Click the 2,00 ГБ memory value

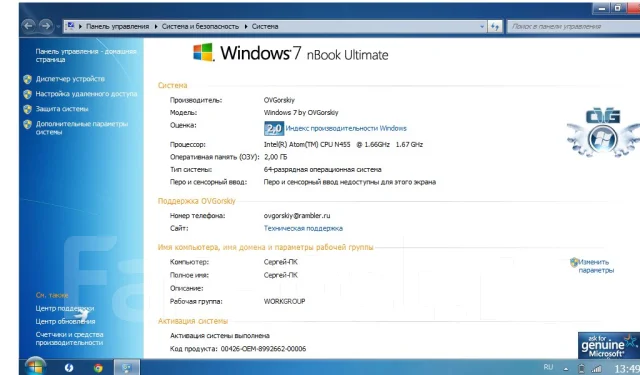[x=276, y=157]
